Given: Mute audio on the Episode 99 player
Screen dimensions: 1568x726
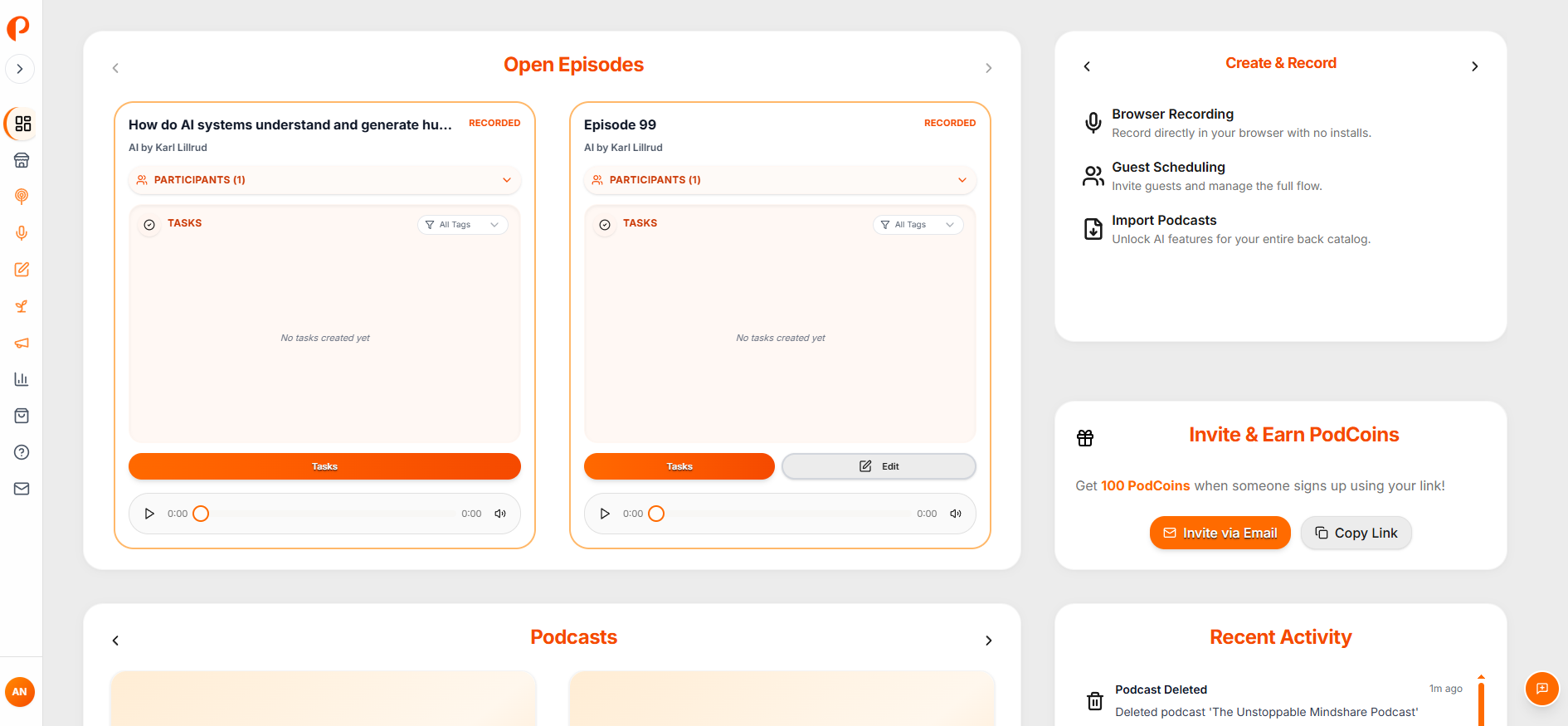Looking at the screenshot, I should tap(956, 514).
